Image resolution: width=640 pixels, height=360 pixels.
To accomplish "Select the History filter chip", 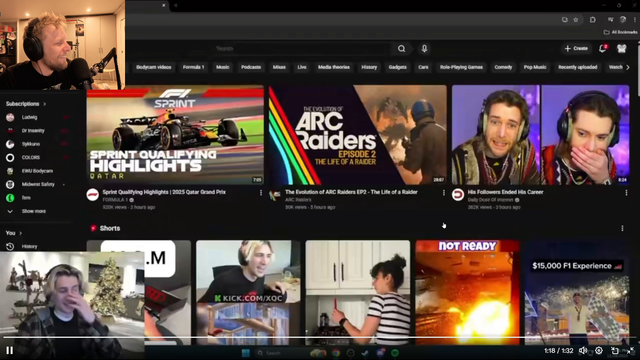I will (369, 67).
